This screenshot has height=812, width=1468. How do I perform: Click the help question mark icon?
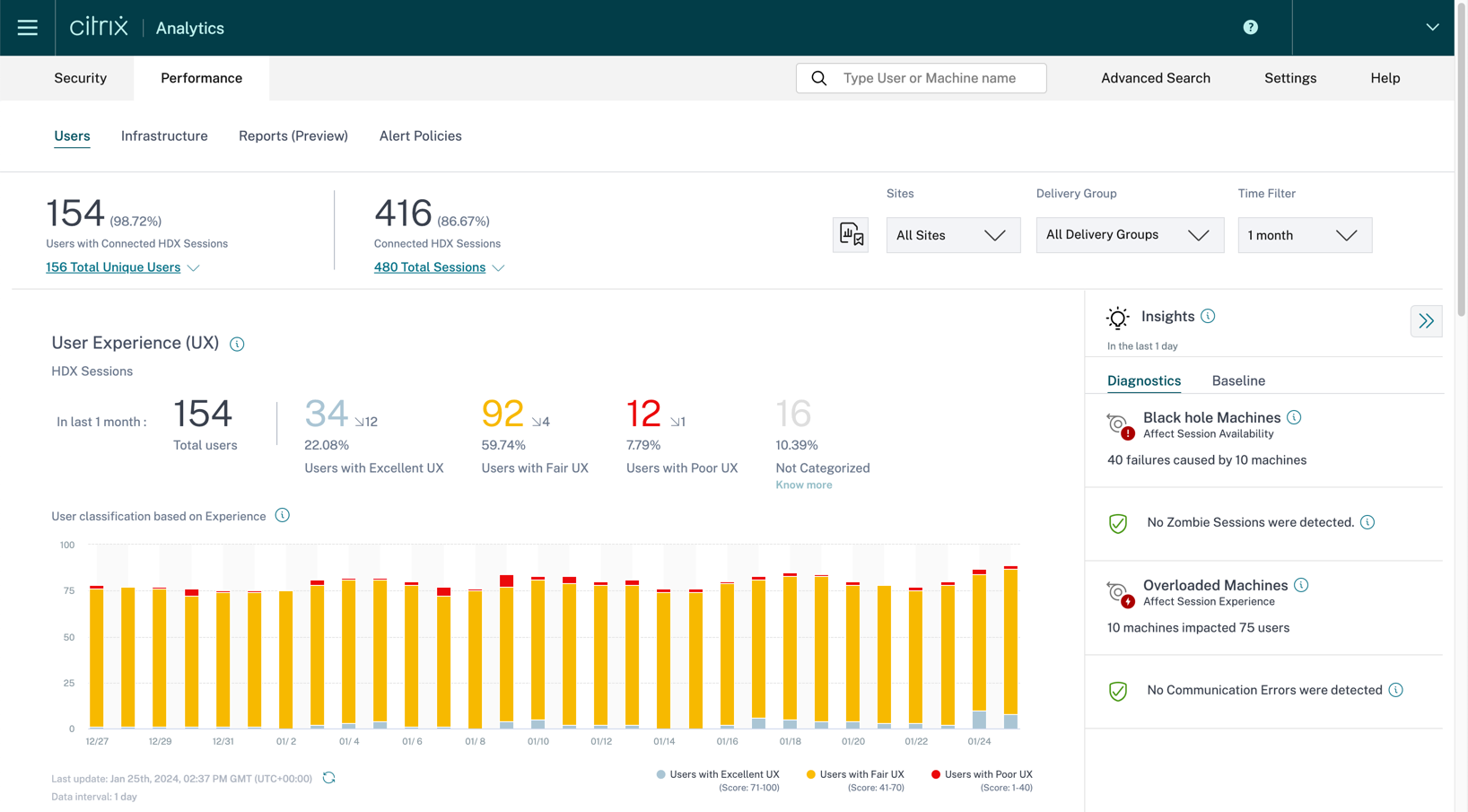1250,28
